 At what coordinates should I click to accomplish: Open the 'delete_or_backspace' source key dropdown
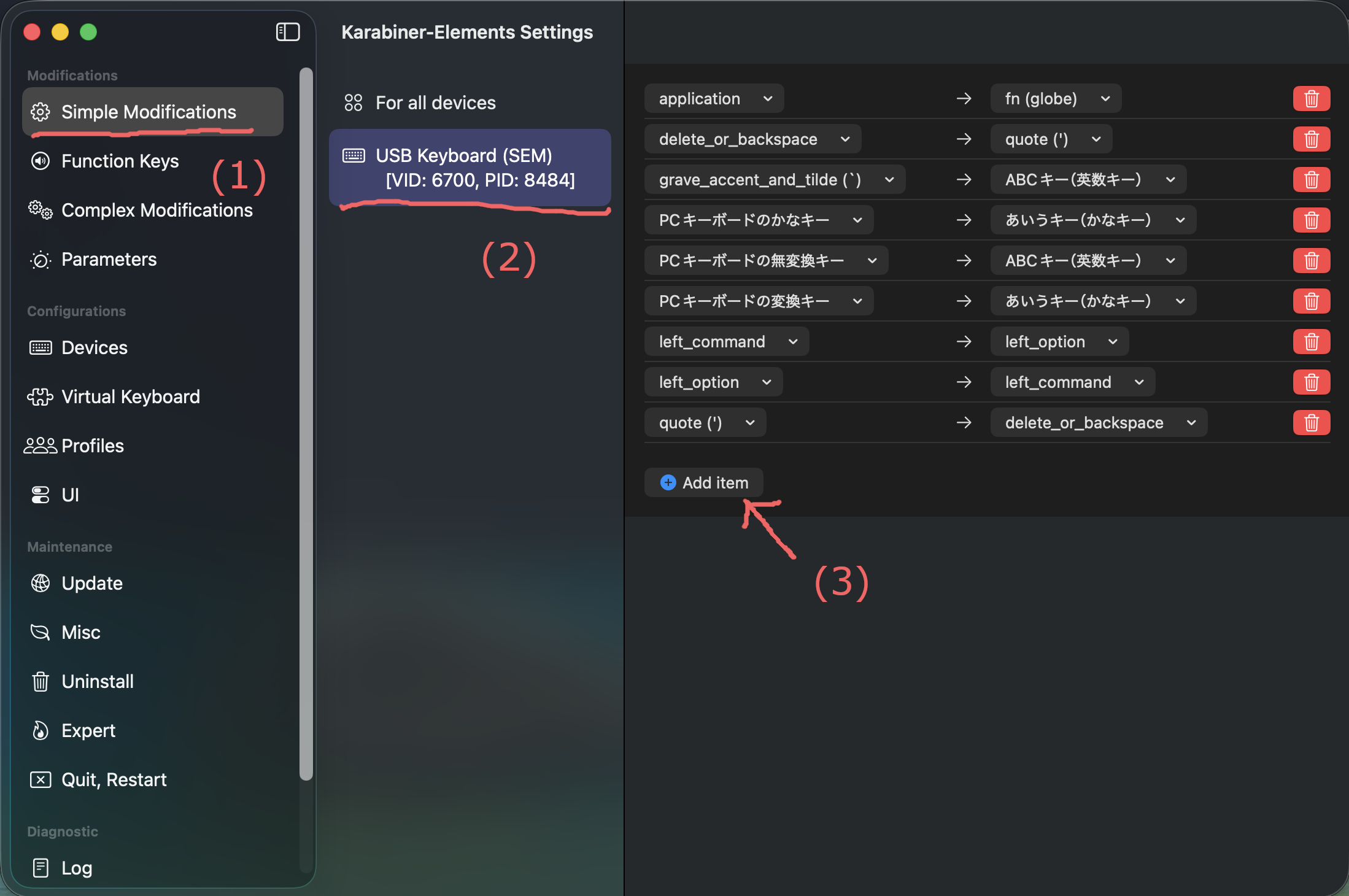[x=753, y=139]
